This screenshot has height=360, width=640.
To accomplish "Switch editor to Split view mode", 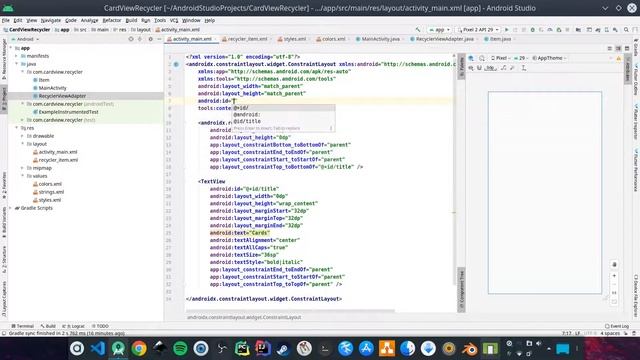I will tap(618, 49).
